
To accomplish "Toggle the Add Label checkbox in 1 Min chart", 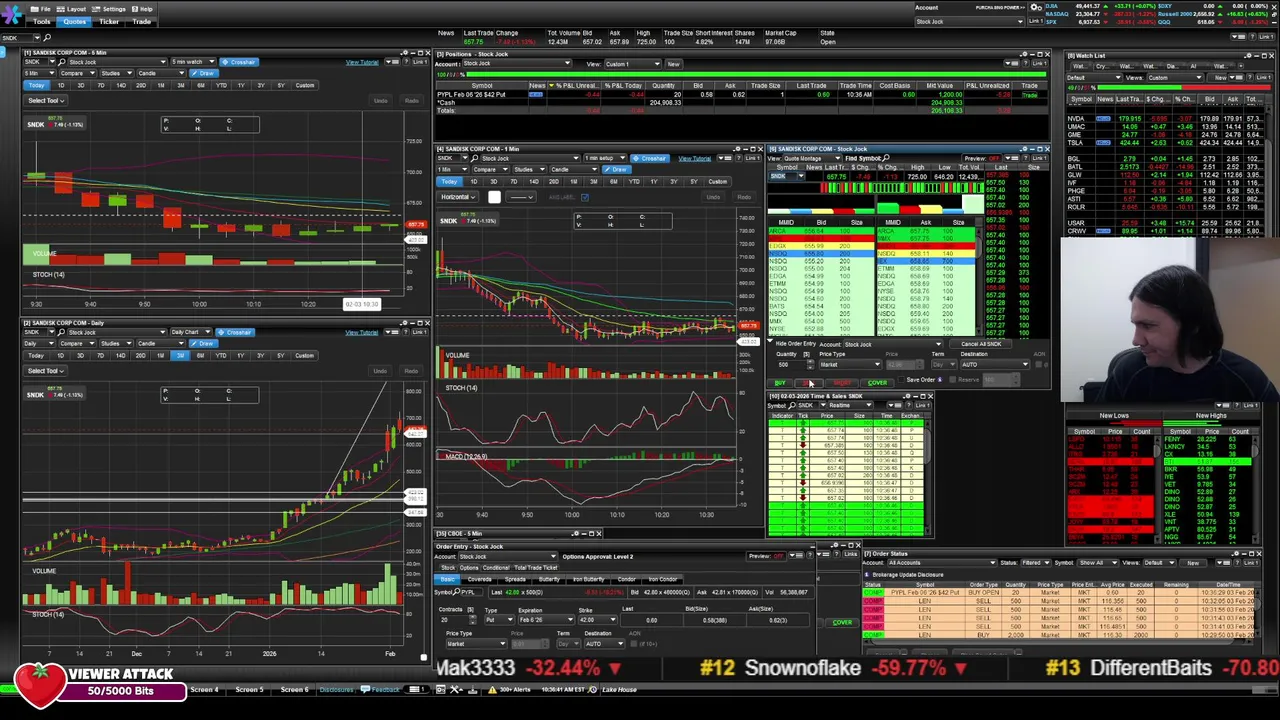I will pos(585,197).
